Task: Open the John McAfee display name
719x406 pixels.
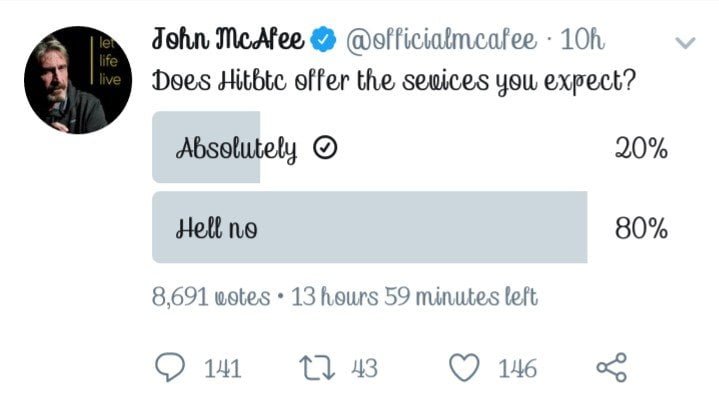Action: 229,41
